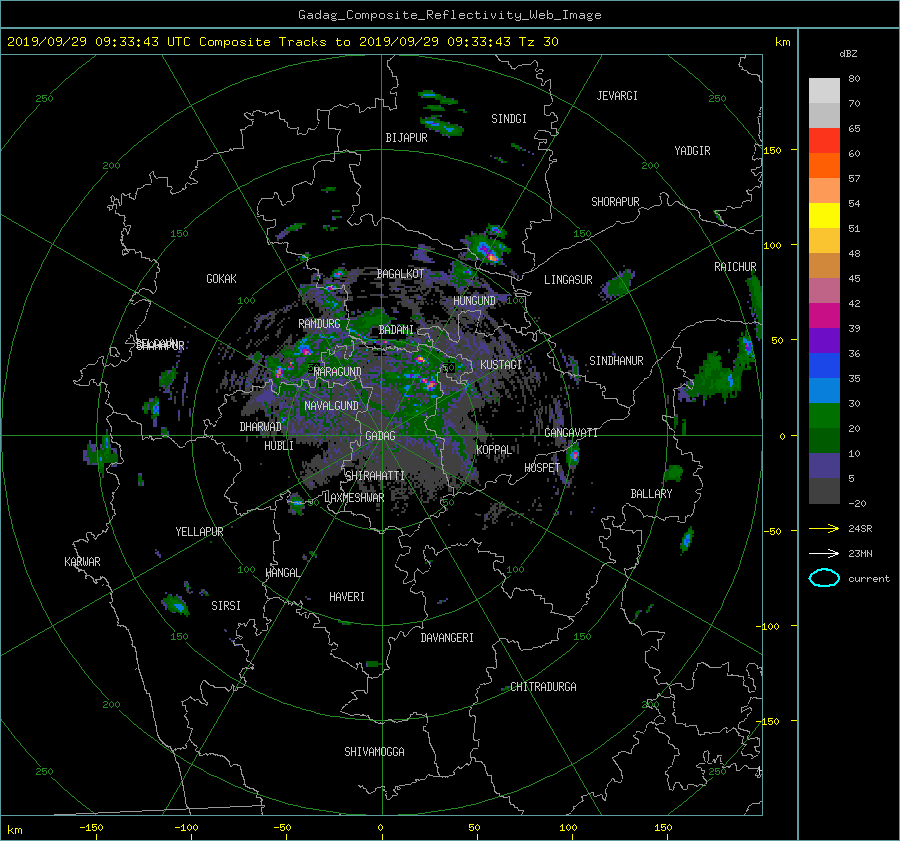Pick the red 60-65 dBZ legend swatch
900x841 pixels.
click(824, 141)
